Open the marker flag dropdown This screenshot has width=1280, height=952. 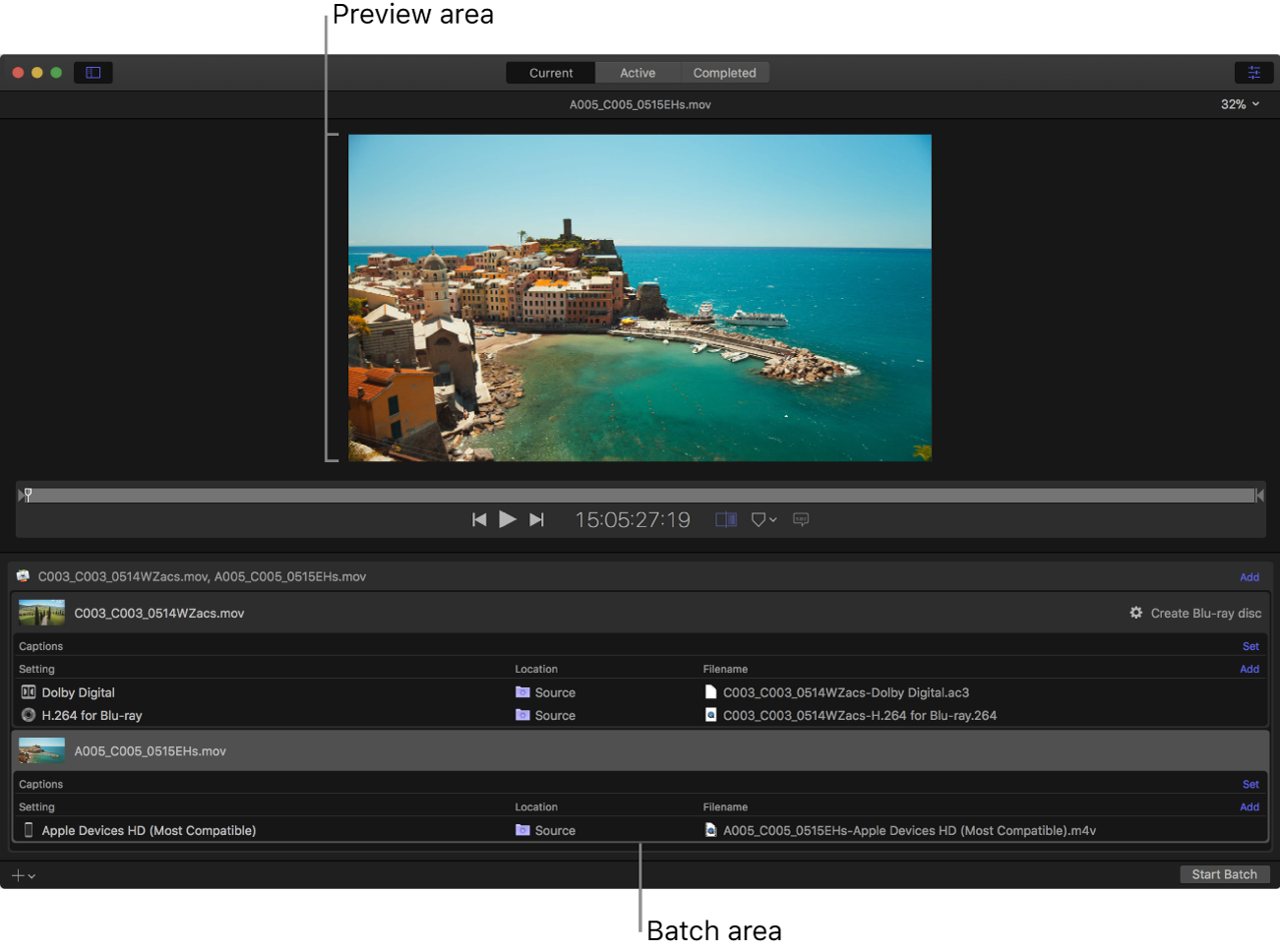click(762, 519)
